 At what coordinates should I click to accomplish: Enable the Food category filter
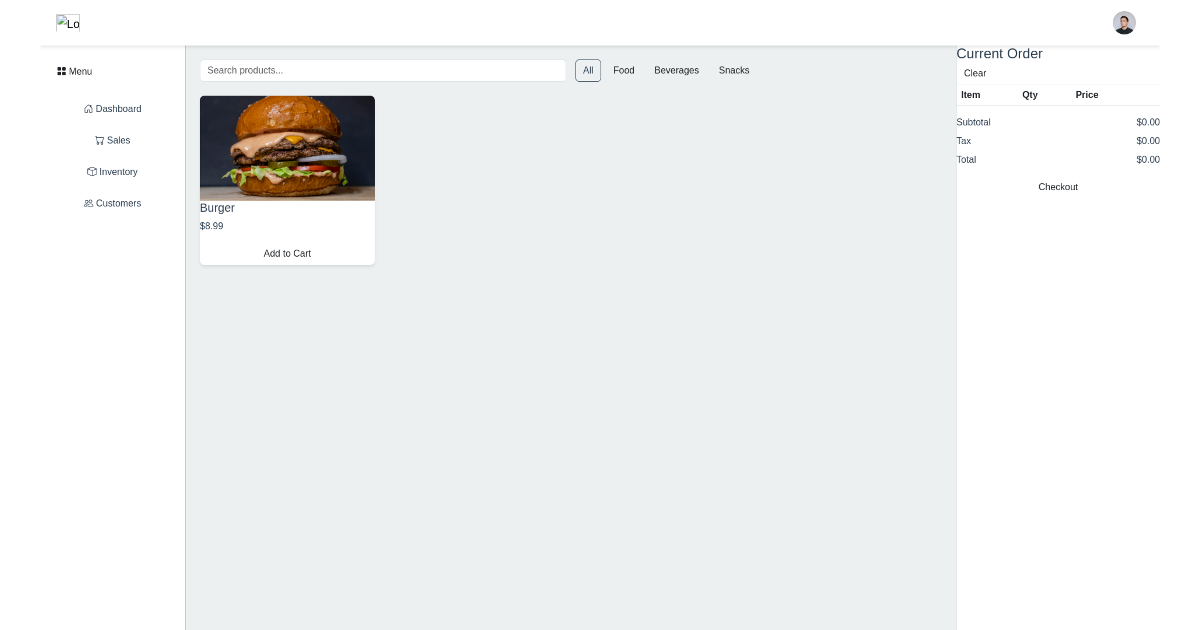pos(624,70)
